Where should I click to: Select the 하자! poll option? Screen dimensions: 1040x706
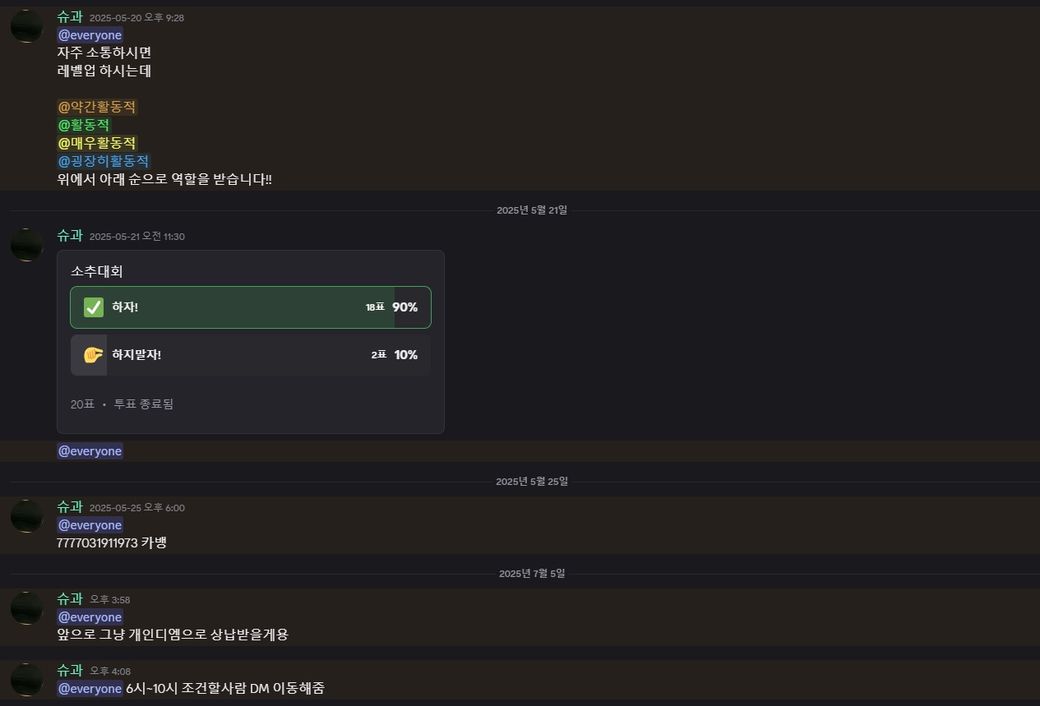click(250, 307)
